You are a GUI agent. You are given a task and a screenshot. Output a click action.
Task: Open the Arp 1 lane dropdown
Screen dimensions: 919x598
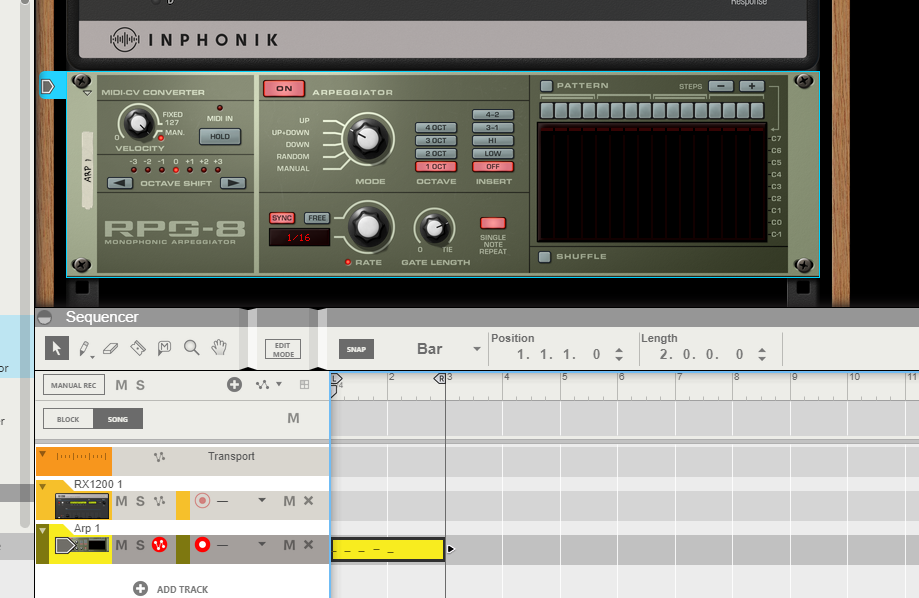coord(262,544)
